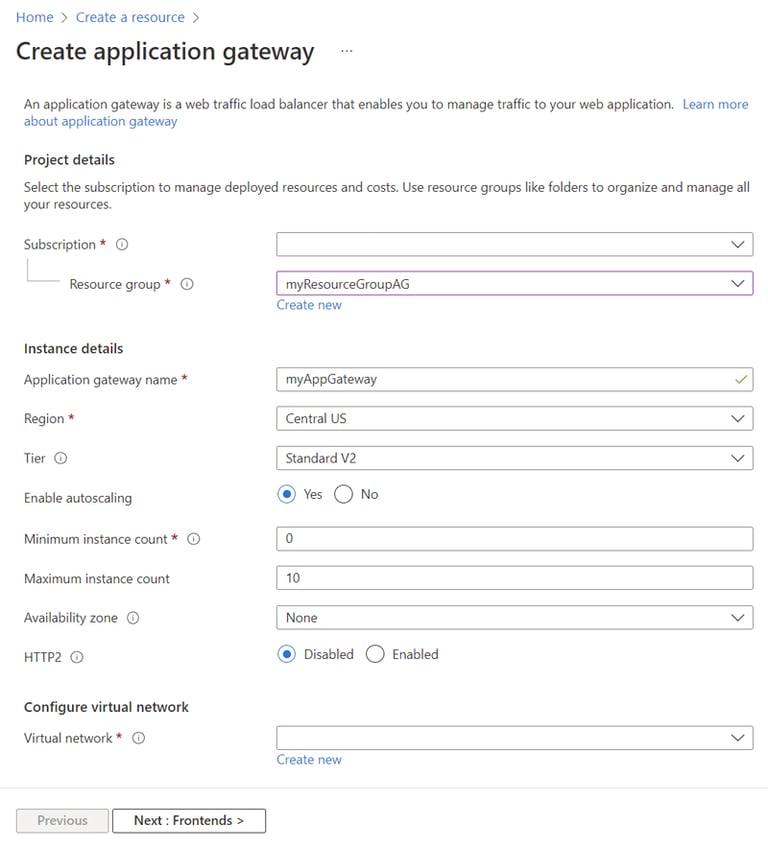The height and width of the screenshot is (847, 768).
Task: Open the Create a resource breadcrumb
Action: pos(130,17)
